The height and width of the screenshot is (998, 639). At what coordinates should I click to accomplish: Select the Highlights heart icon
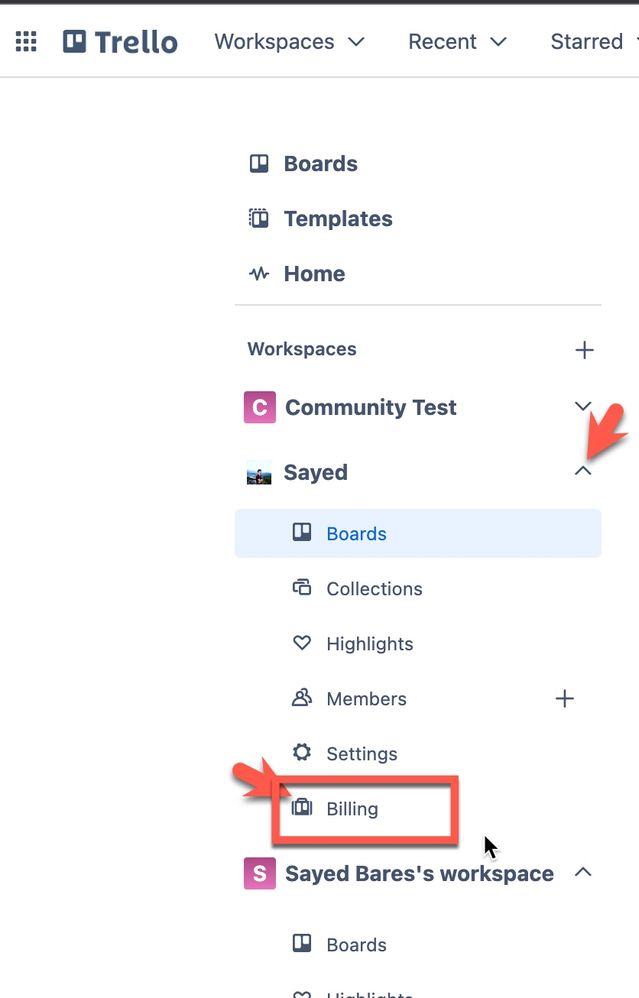click(x=301, y=643)
